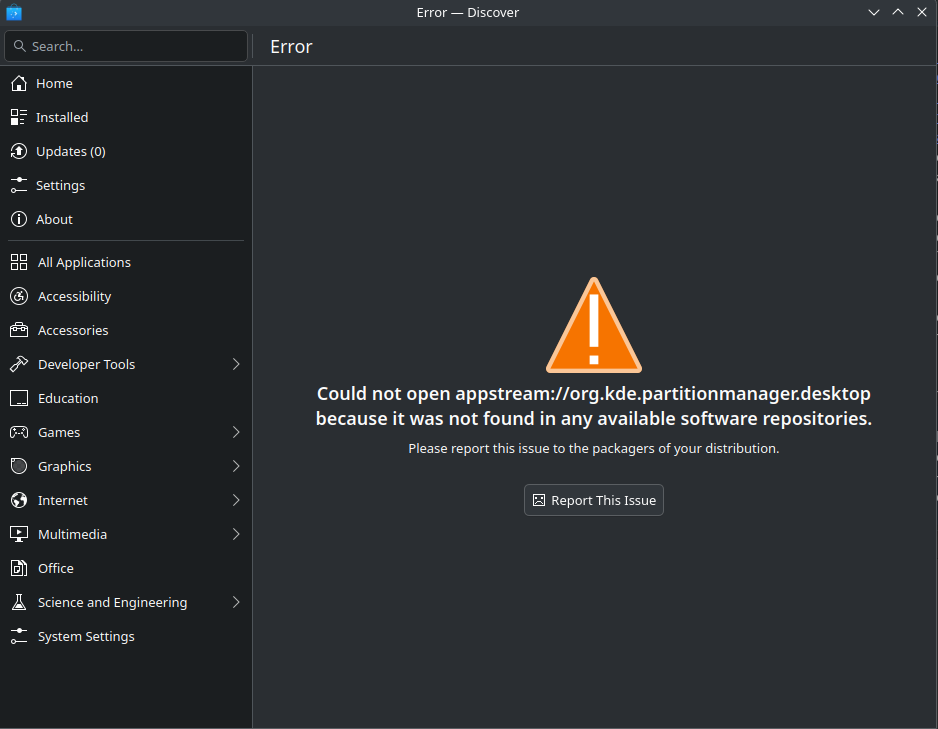Viewport: 938px width, 729px height.
Task: Click the Discover app icon in title bar
Action: click(14, 12)
